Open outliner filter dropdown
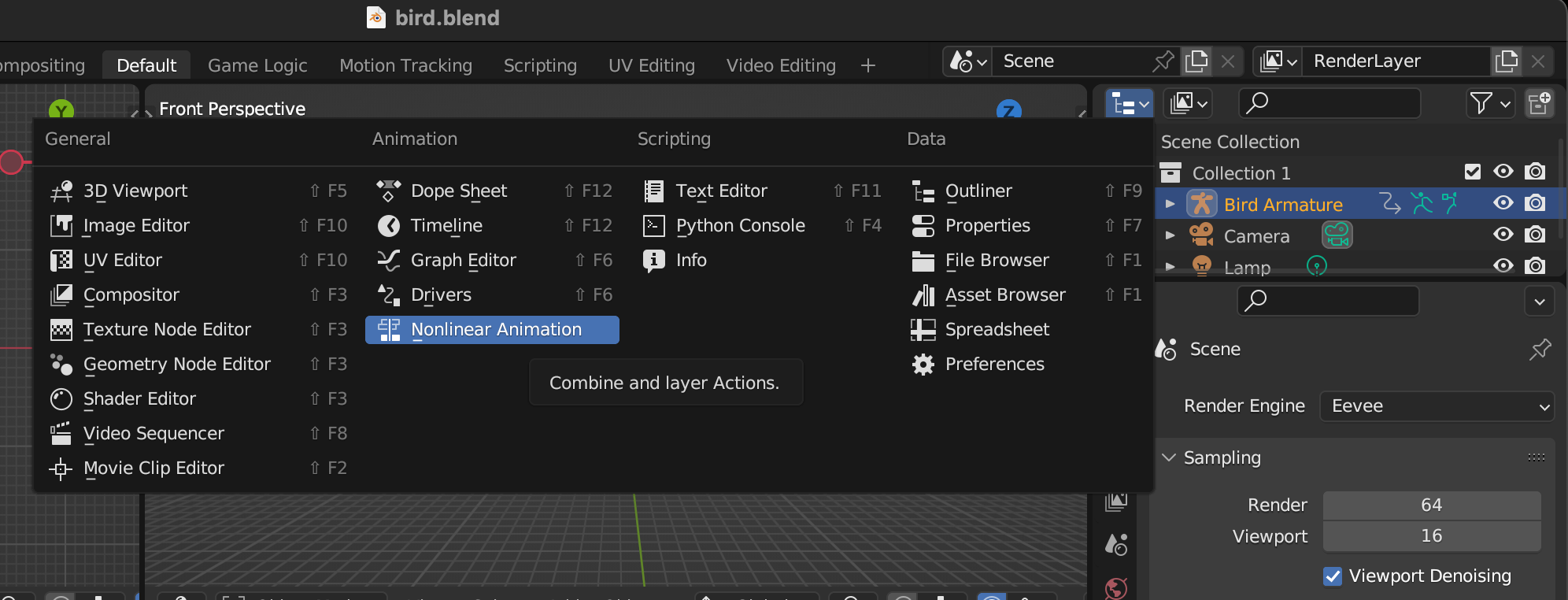 (1490, 103)
